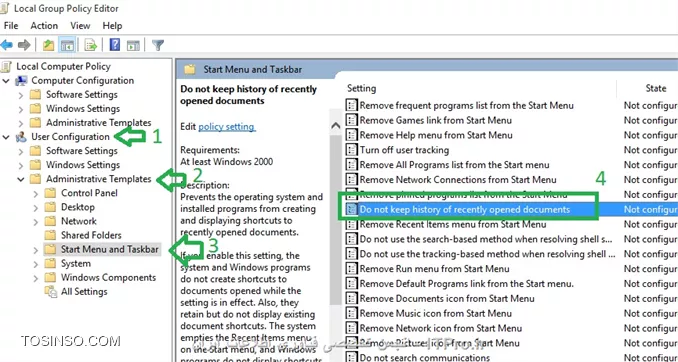Click the Filter funnel toolbar icon
Image resolution: width=678 pixels, height=362 pixels.
coord(158,45)
